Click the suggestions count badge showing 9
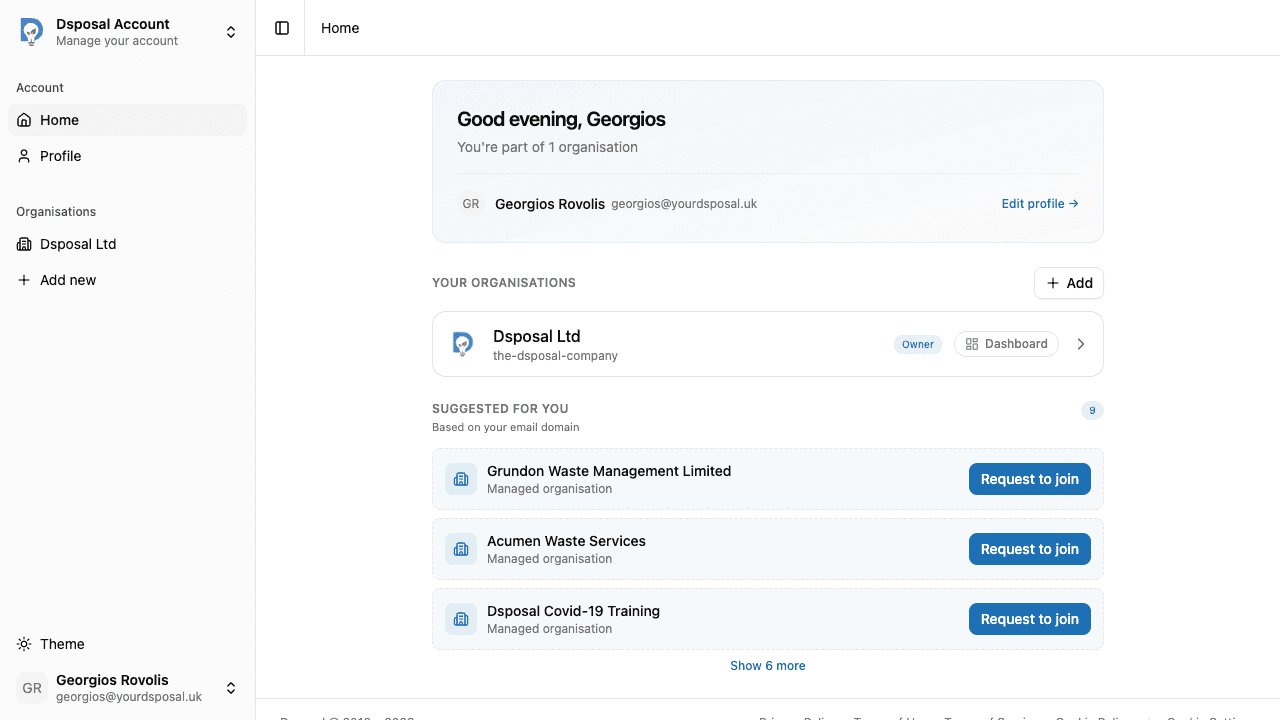This screenshot has height=720, width=1280. (x=1092, y=410)
